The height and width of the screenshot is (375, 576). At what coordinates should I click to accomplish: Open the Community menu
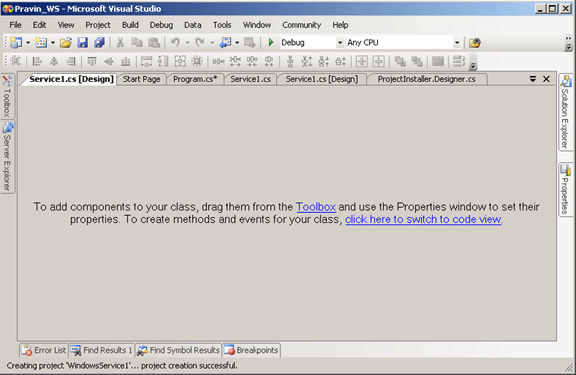(x=302, y=25)
